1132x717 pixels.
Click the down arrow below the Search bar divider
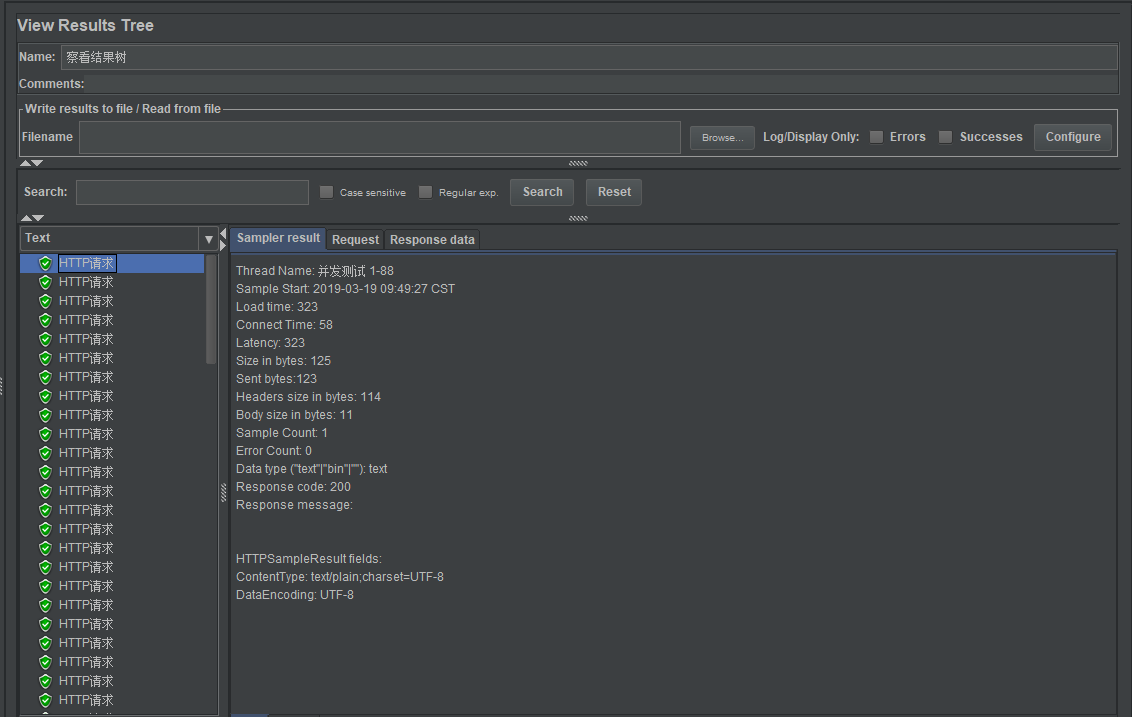[38, 217]
